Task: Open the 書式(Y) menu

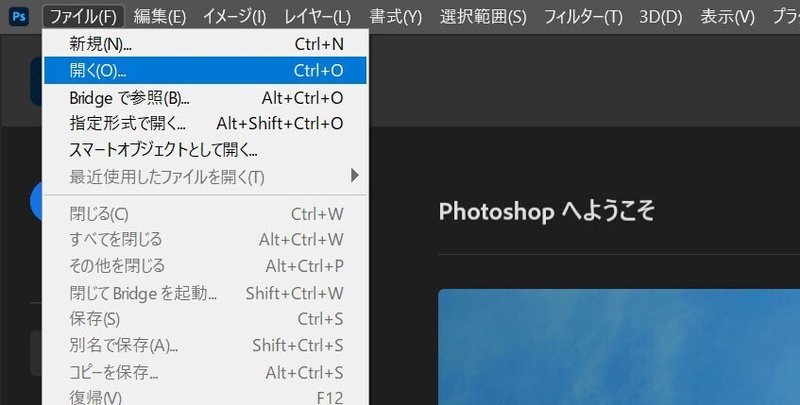Action: 396,17
